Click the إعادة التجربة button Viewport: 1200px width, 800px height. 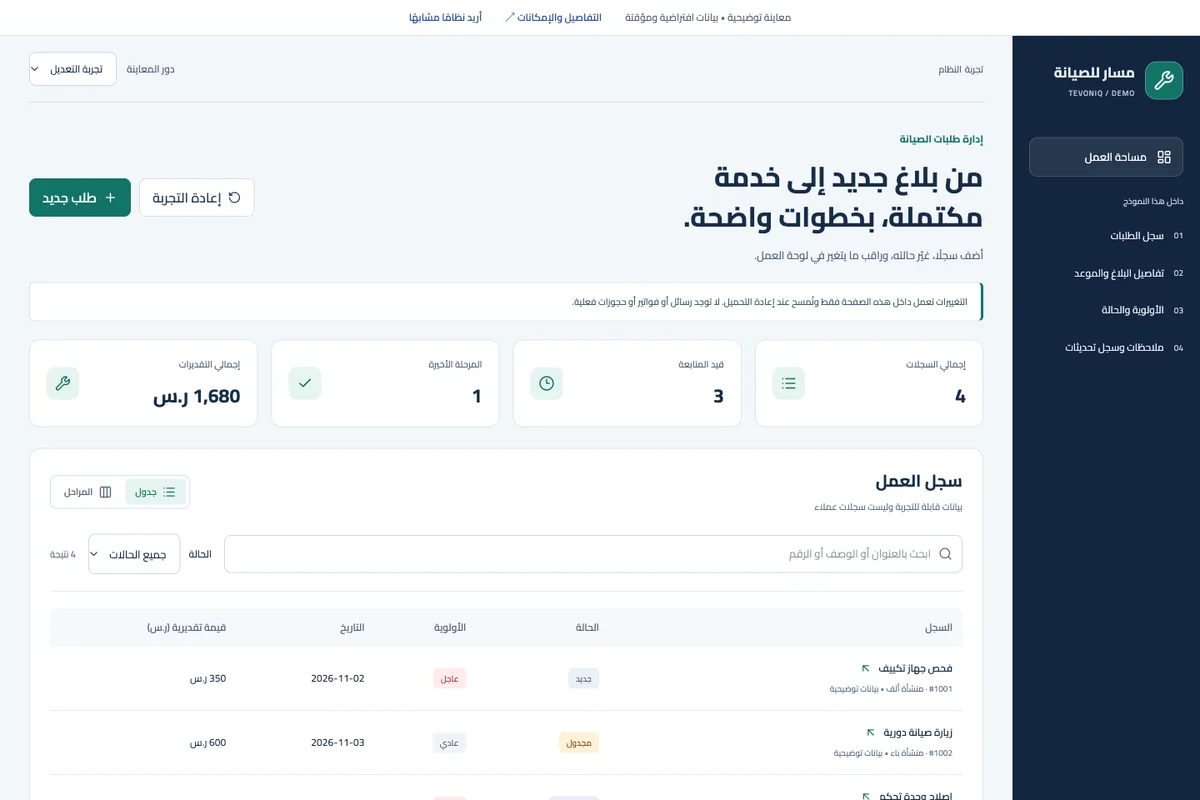click(x=197, y=198)
